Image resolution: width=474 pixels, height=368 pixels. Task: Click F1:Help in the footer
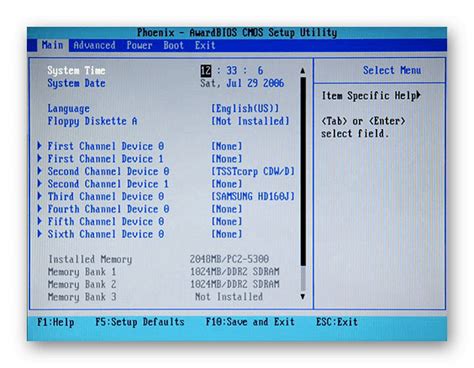56,322
